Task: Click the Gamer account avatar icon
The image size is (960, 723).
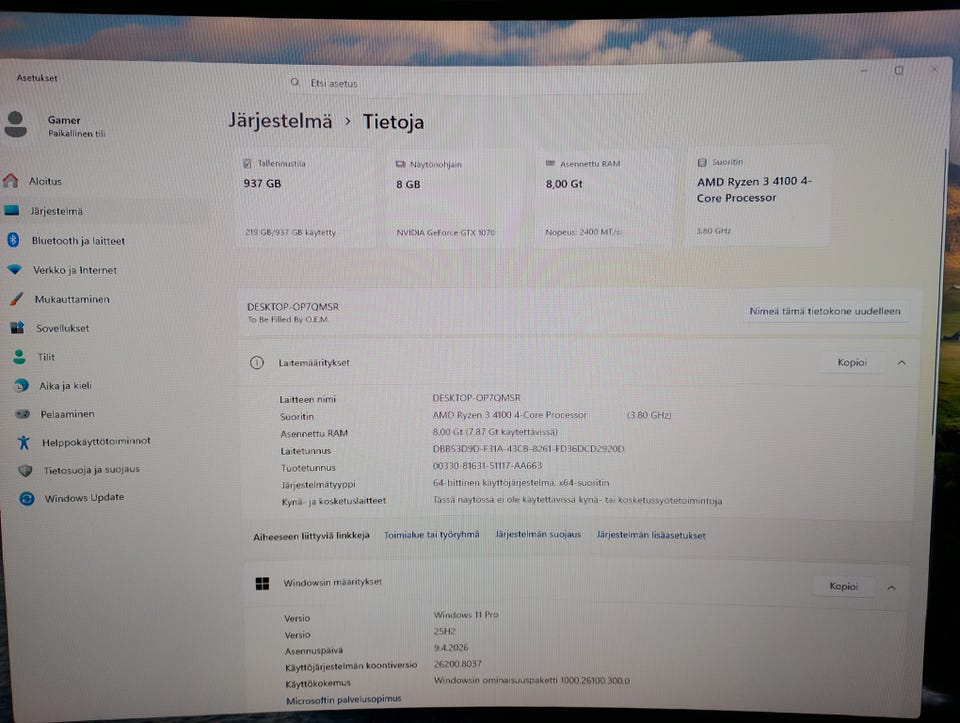Action: tap(15, 124)
